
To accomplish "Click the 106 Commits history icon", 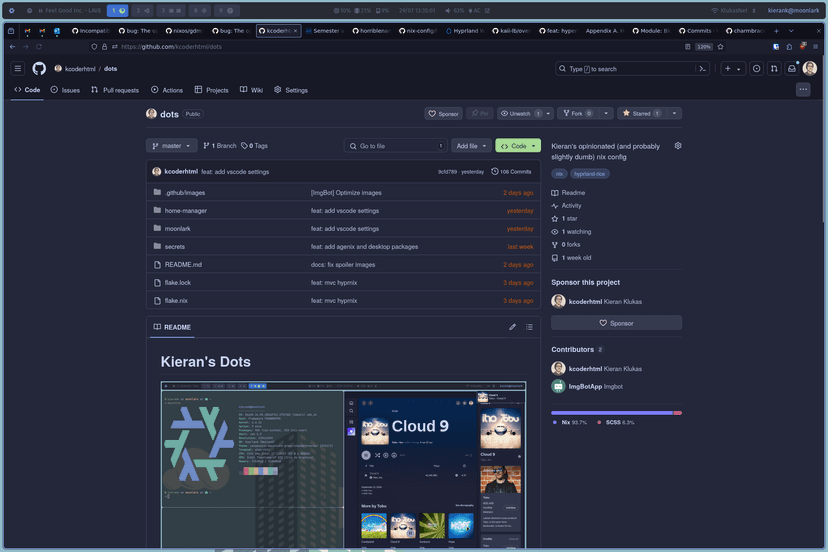I will (x=495, y=172).
